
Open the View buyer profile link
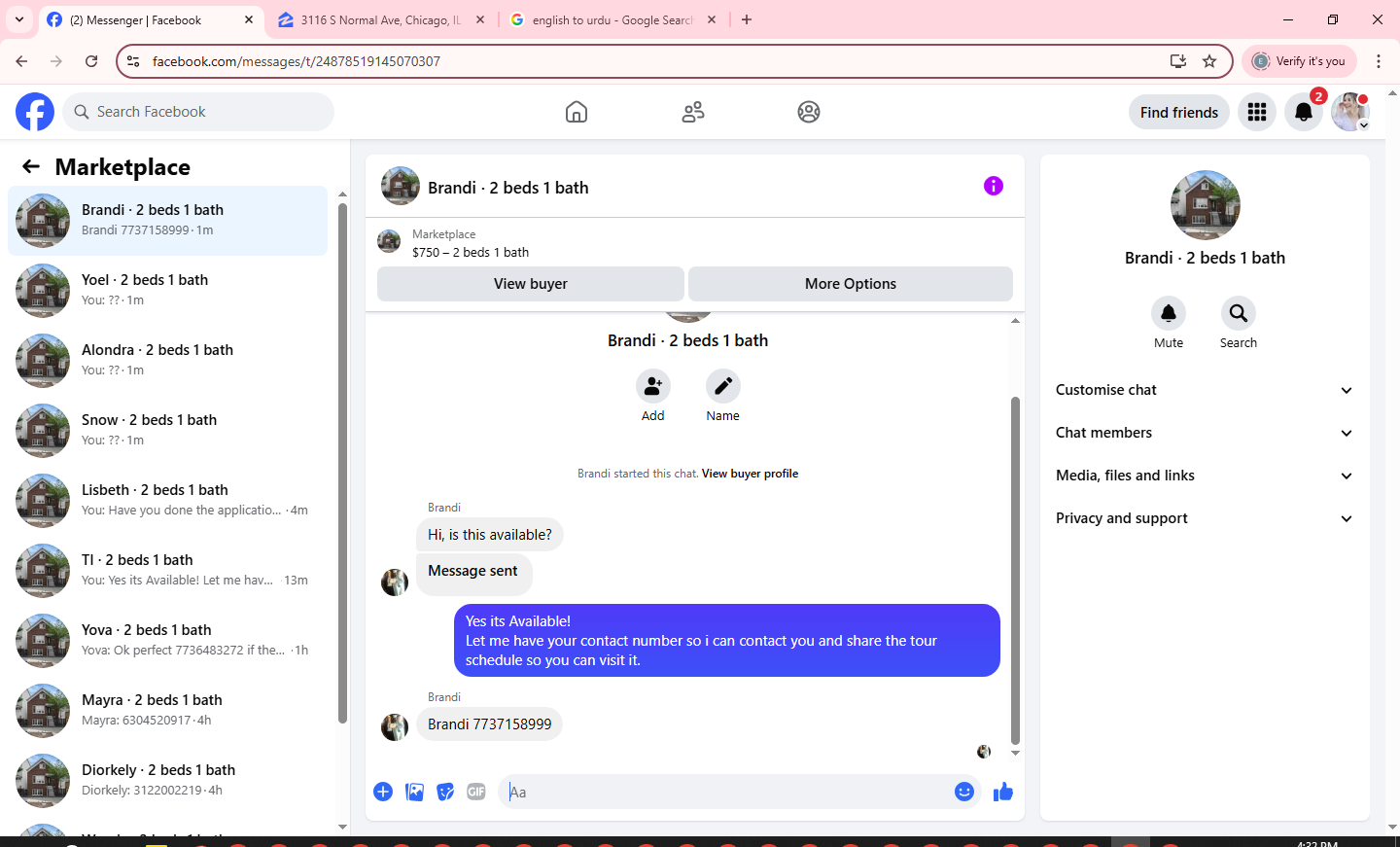click(750, 474)
